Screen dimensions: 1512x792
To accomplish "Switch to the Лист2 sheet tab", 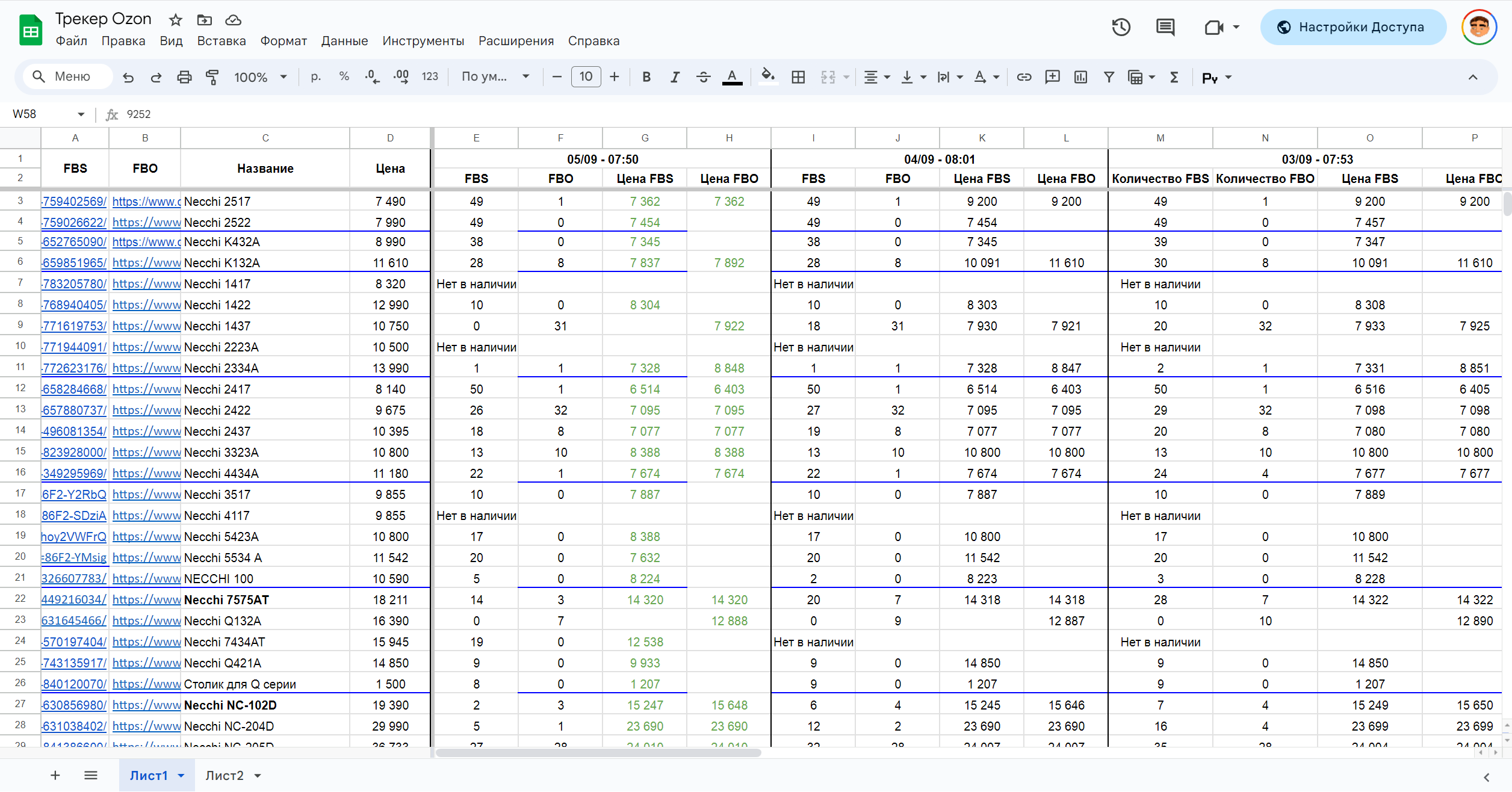I will coord(224,776).
